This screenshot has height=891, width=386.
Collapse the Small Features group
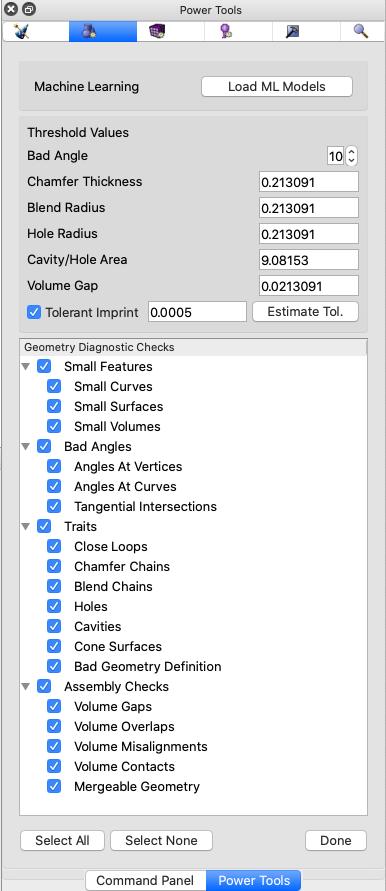pyautogui.click(x=26, y=367)
